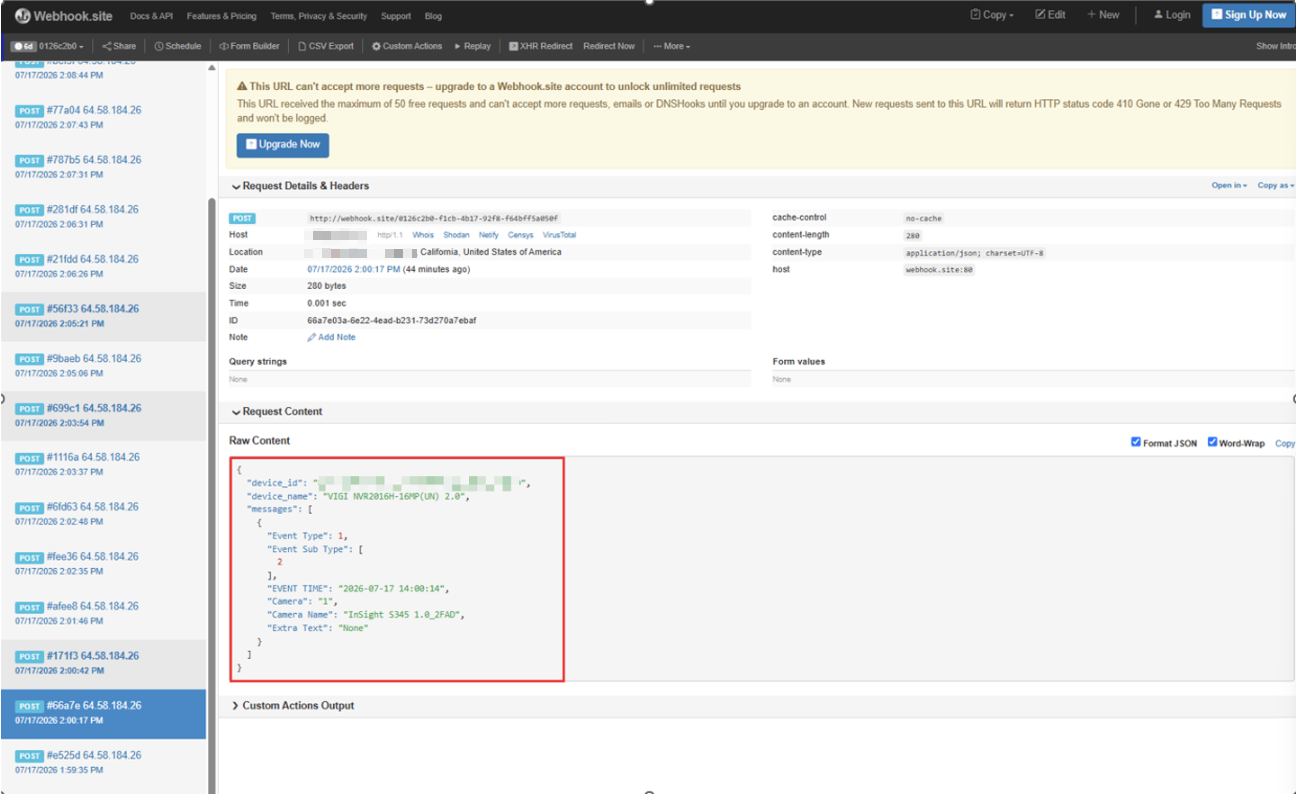
Task: Click Copy link beside Word-Wrap
Action: 1285,443
